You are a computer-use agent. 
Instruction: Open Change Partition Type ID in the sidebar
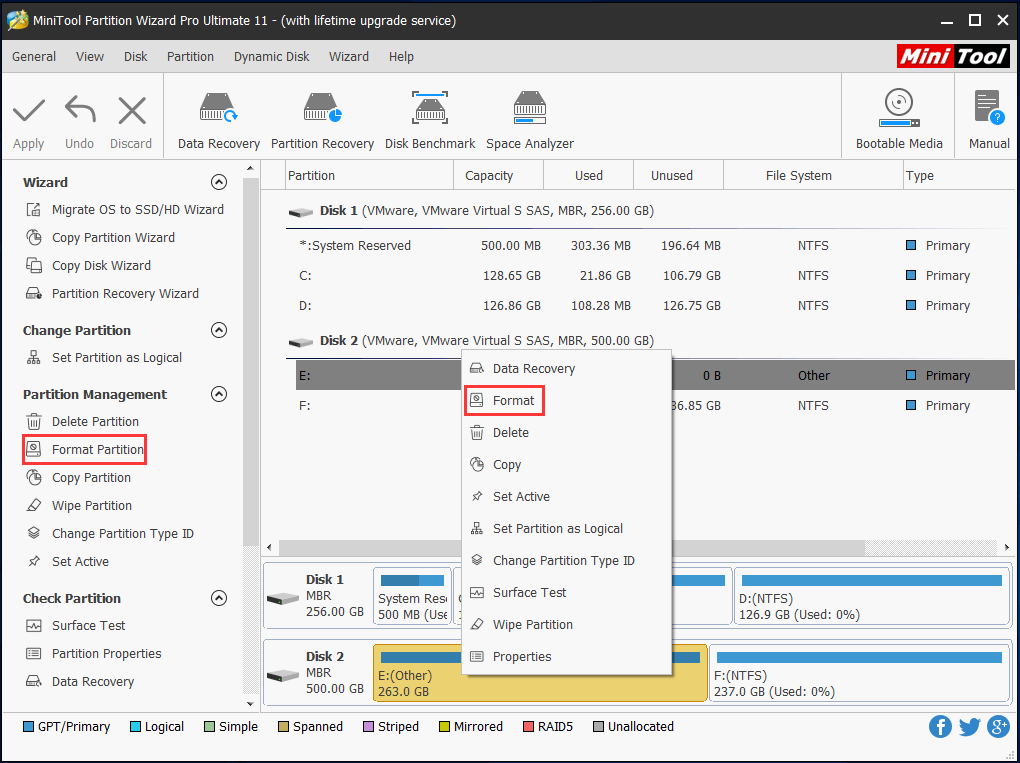pos(109,533)
